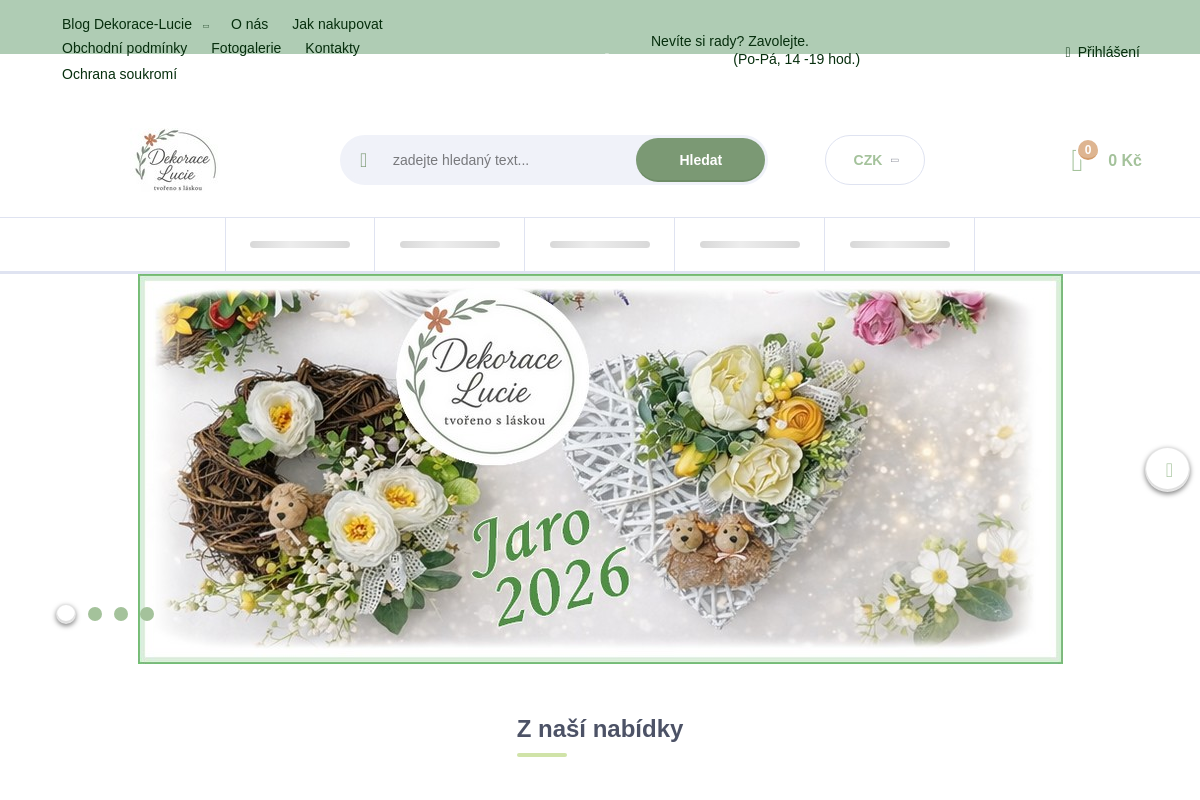Open the Fotogalerie link
The width and height of the screenshot is (1200, 800).
tap(246, 48)
